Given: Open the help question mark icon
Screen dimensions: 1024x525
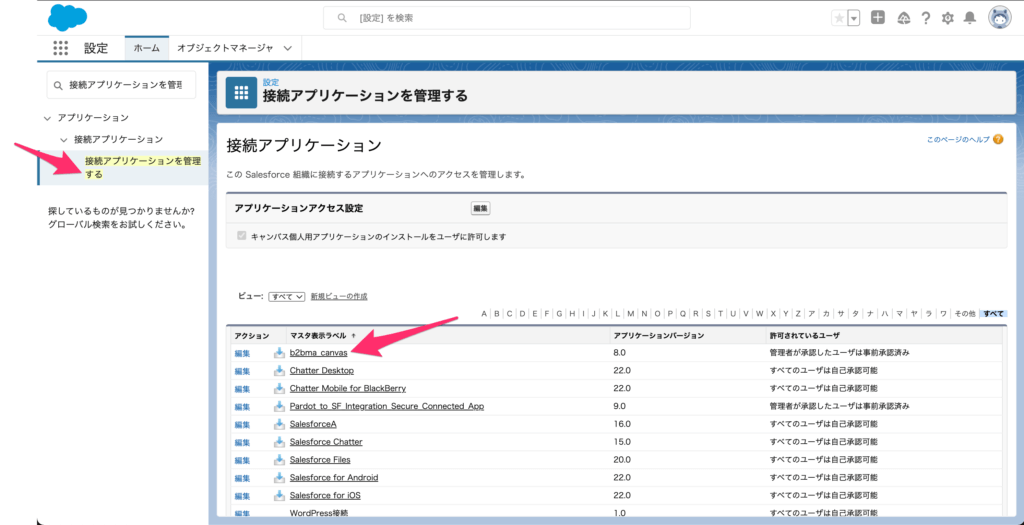Looking at the screenshot, I should [x=926, y=18].
